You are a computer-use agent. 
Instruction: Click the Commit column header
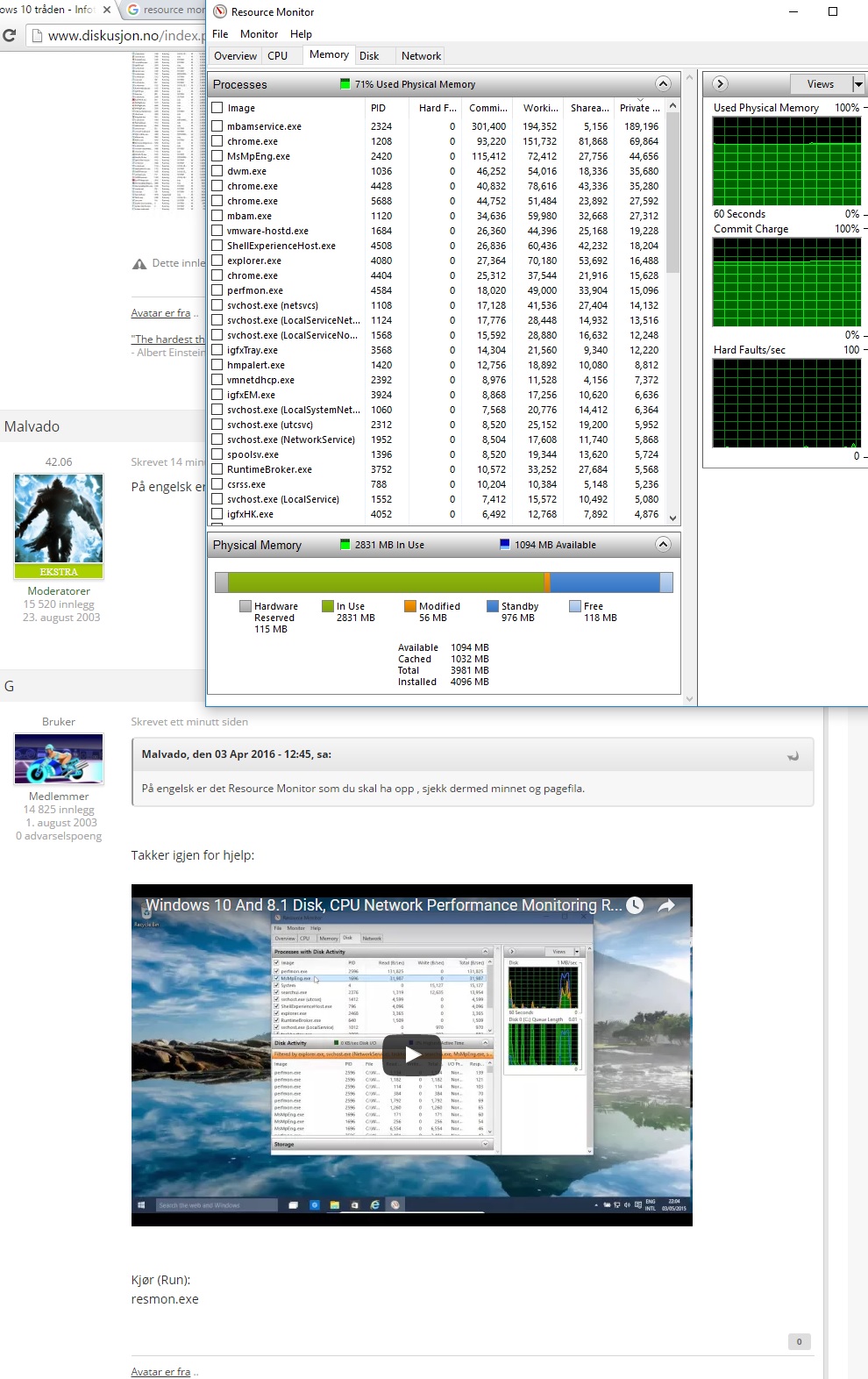[487, 108]
